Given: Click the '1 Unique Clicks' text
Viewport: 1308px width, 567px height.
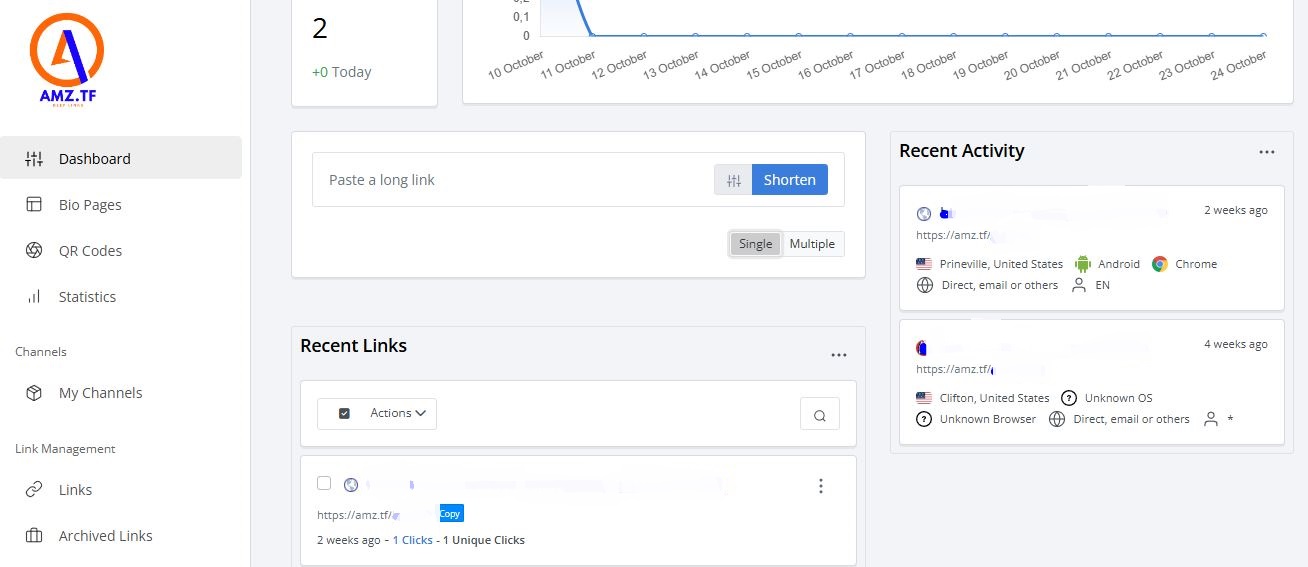Looking at the screenshot, I should tap(483, 540).
